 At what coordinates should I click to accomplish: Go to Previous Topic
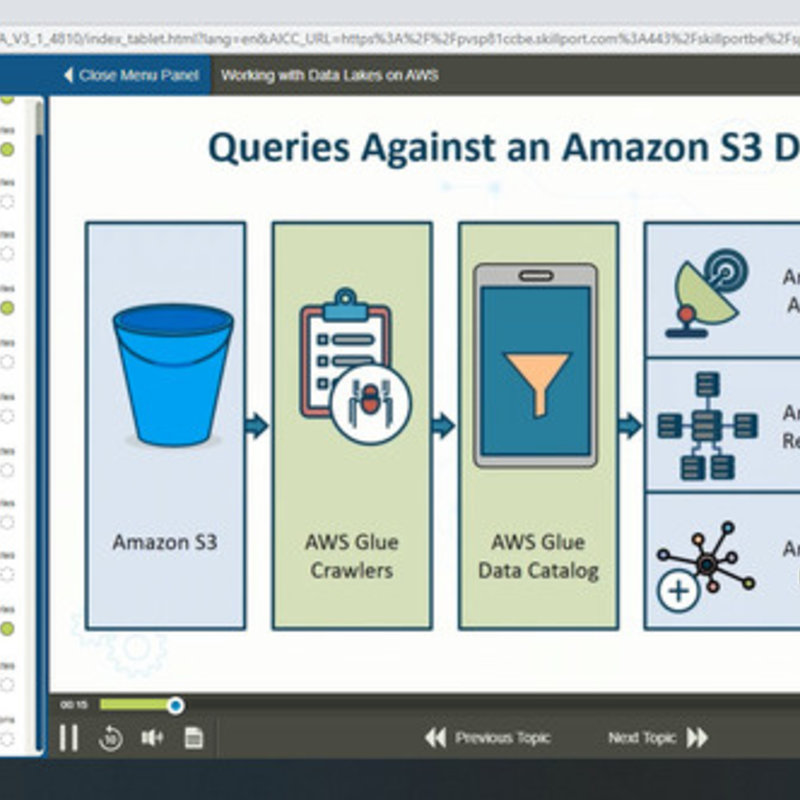(x=487, y=738)
